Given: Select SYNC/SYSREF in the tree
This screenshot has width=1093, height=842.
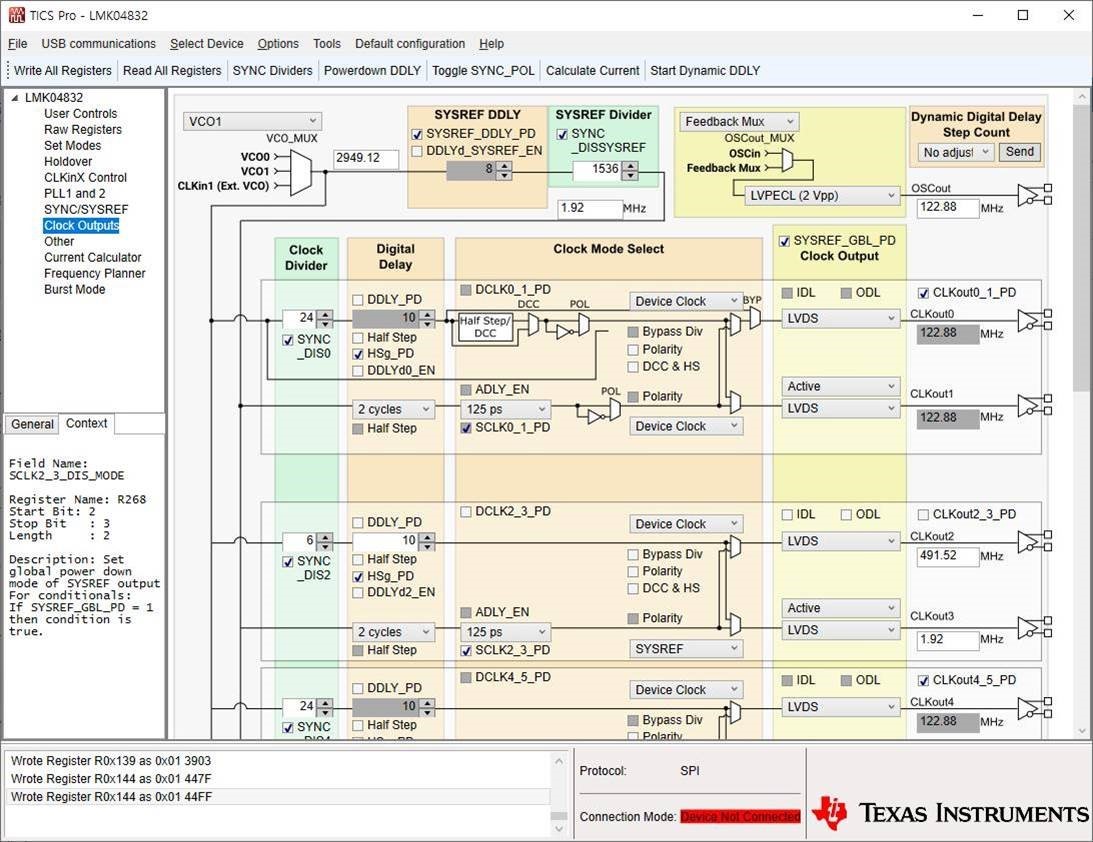Looking at the screenshot, I should click(x=86, y=210).
